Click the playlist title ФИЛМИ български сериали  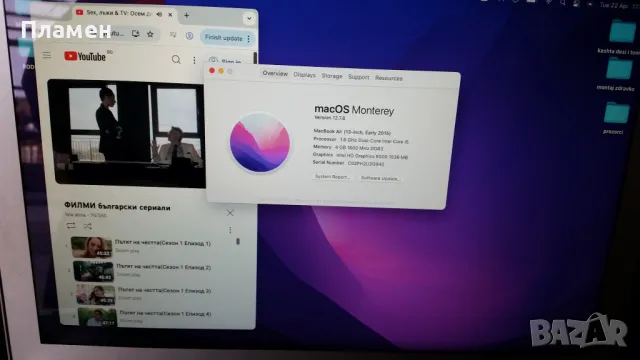[117, 207]
